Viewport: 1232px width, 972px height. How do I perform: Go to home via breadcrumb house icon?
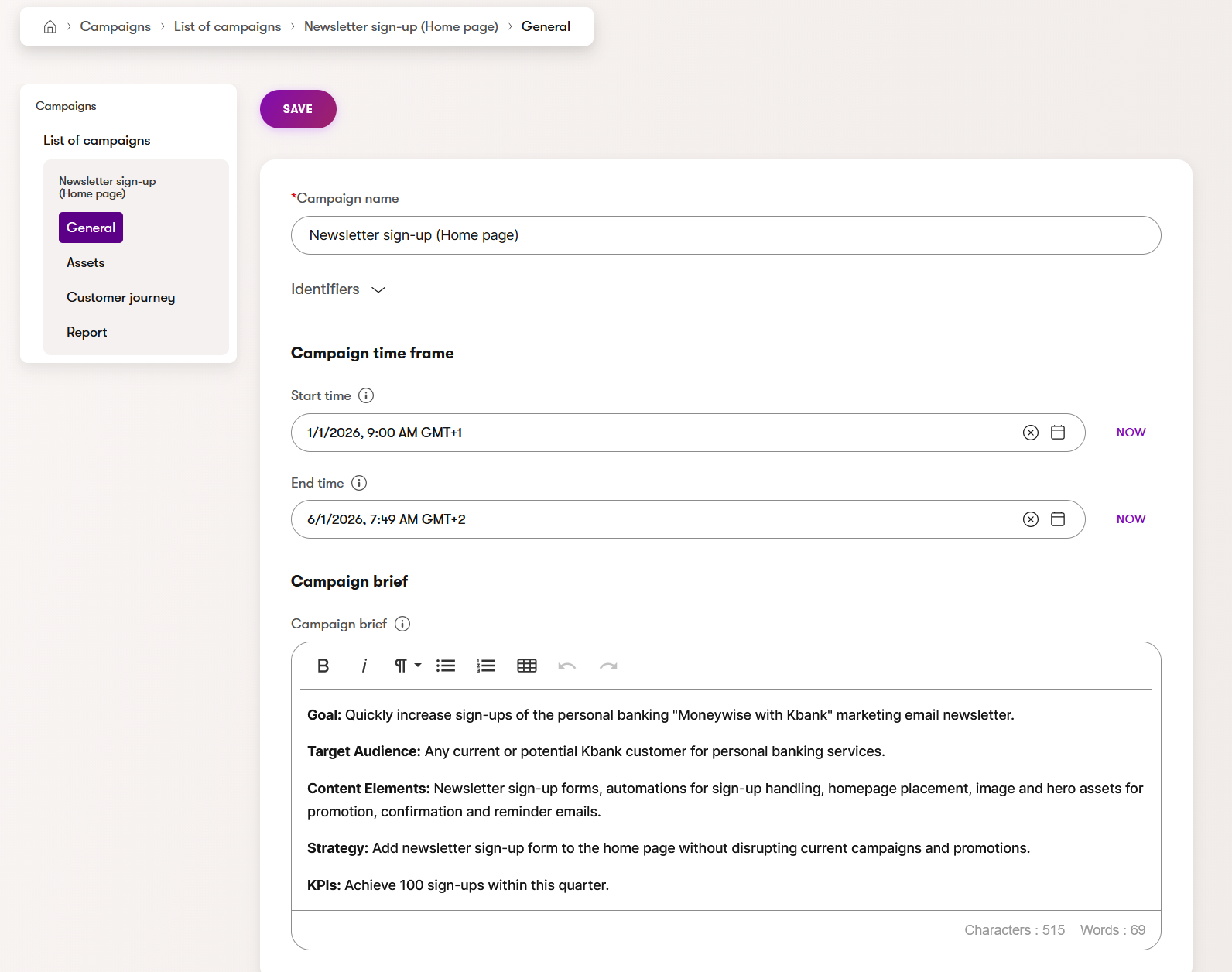click(x=50, y=26)
